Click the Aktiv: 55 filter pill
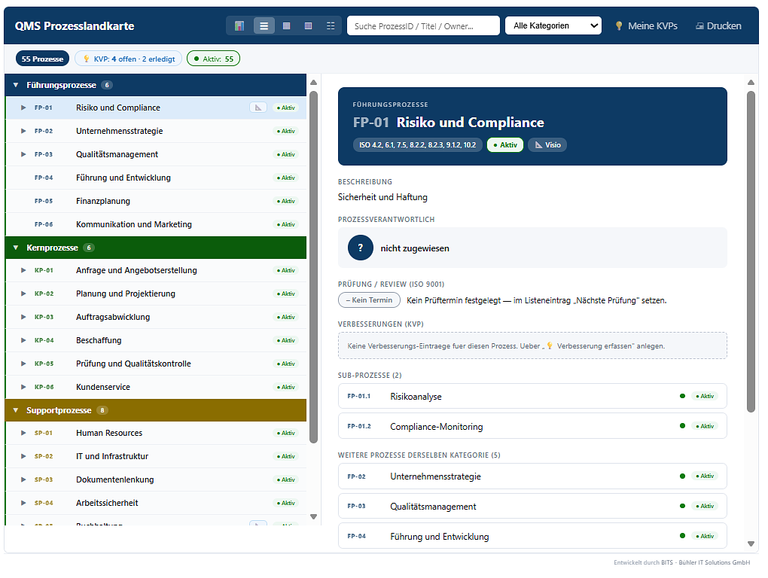 [x=213, y=59]
